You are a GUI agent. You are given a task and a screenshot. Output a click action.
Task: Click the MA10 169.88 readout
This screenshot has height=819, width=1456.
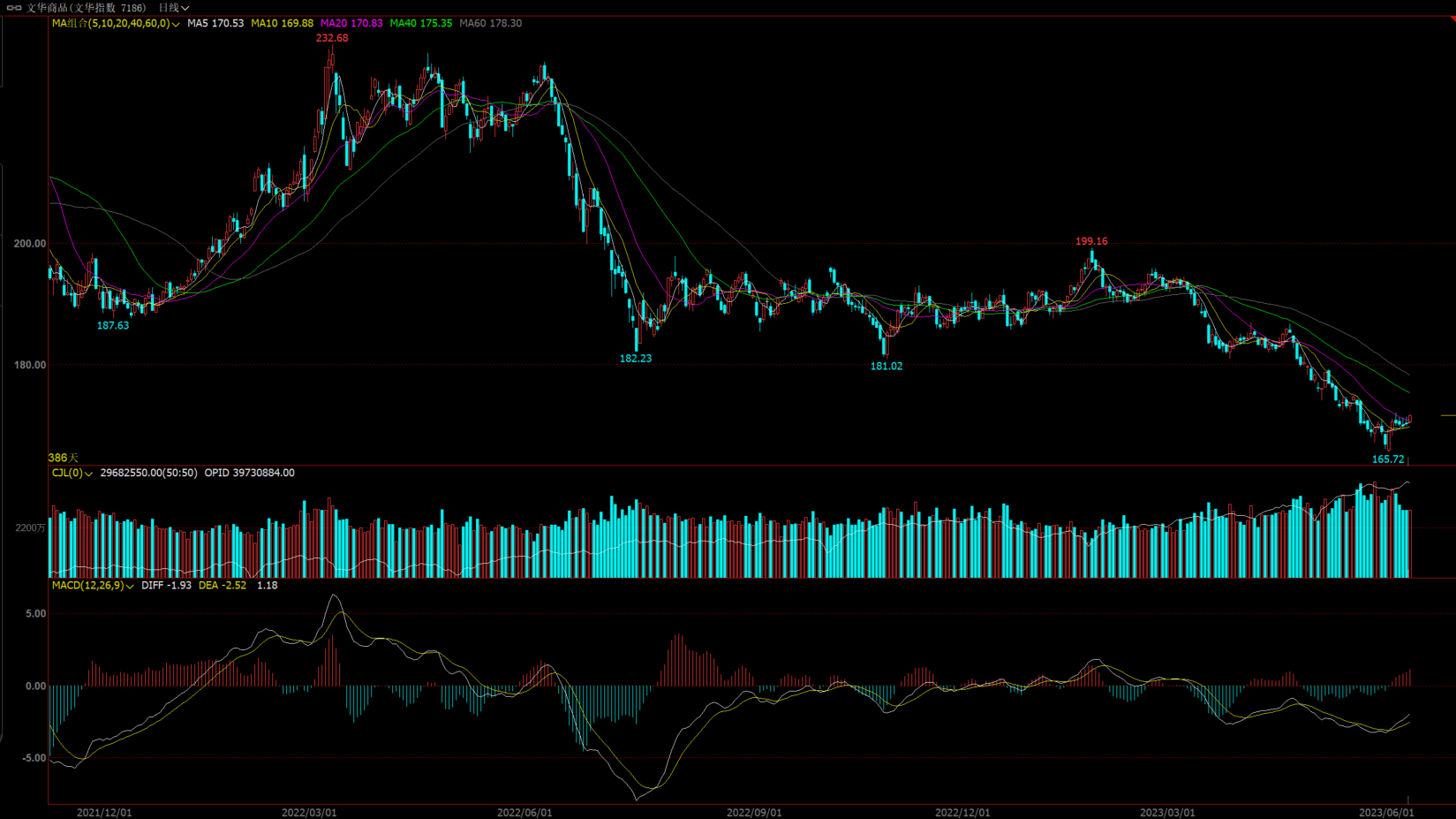pos(282,24)
